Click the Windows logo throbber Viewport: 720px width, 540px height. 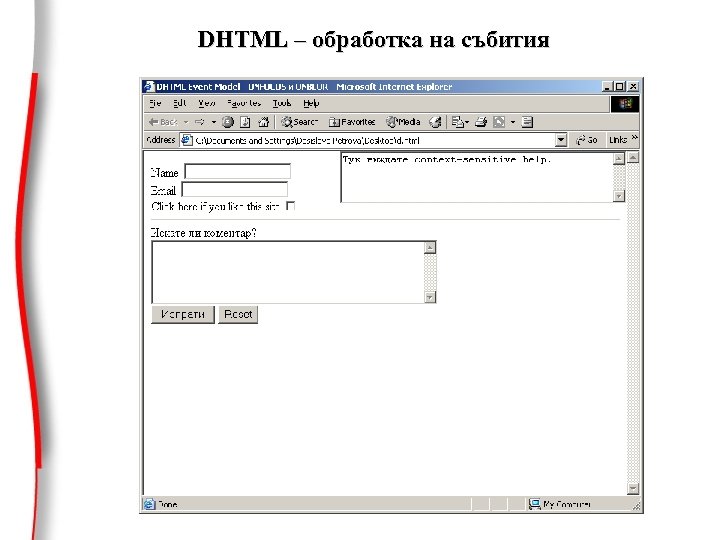pos(625,104)
